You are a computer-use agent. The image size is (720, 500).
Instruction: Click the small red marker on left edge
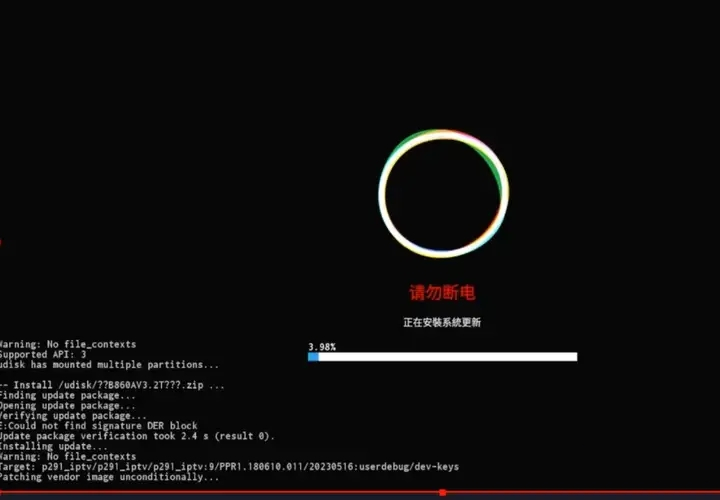click(1, 241)
